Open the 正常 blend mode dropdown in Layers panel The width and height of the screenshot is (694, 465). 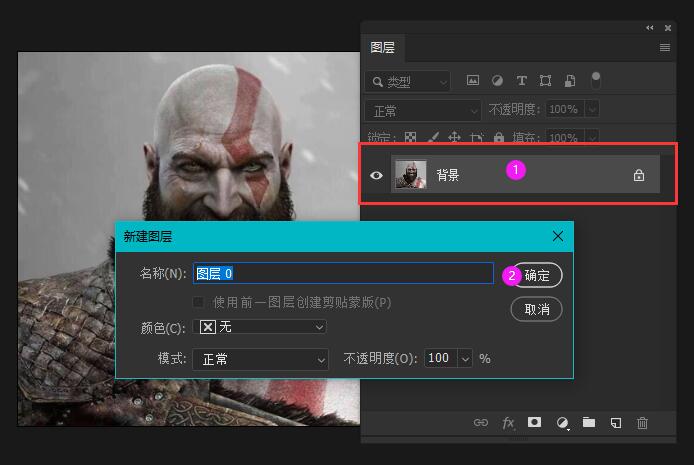point(423,111)
